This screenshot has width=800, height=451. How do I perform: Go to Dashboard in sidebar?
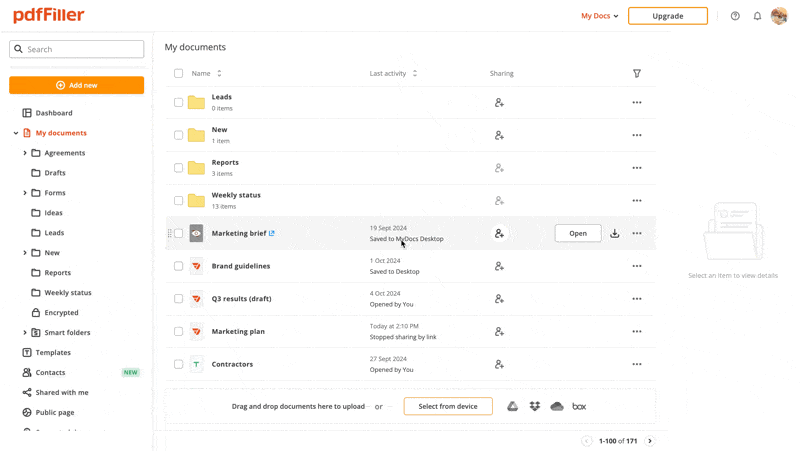[x=54, y=113]
